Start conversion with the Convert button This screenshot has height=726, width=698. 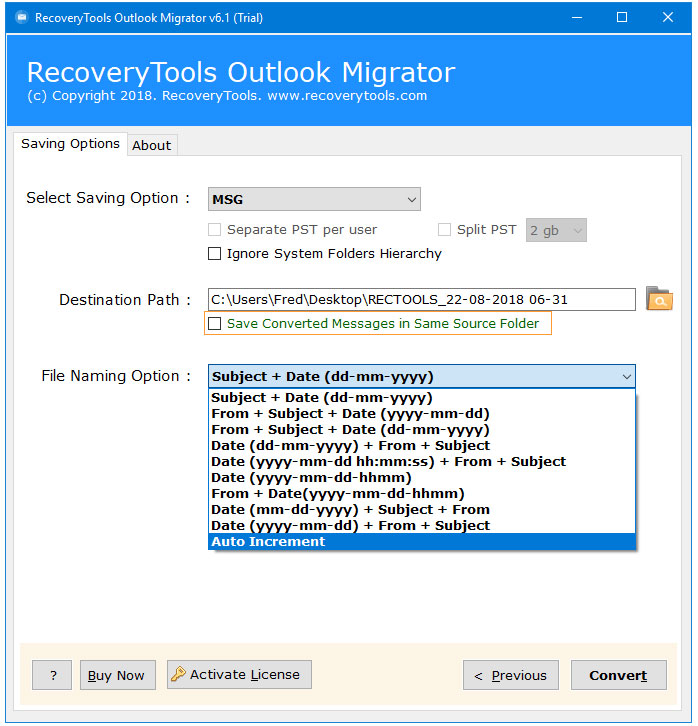click(618, 675)
